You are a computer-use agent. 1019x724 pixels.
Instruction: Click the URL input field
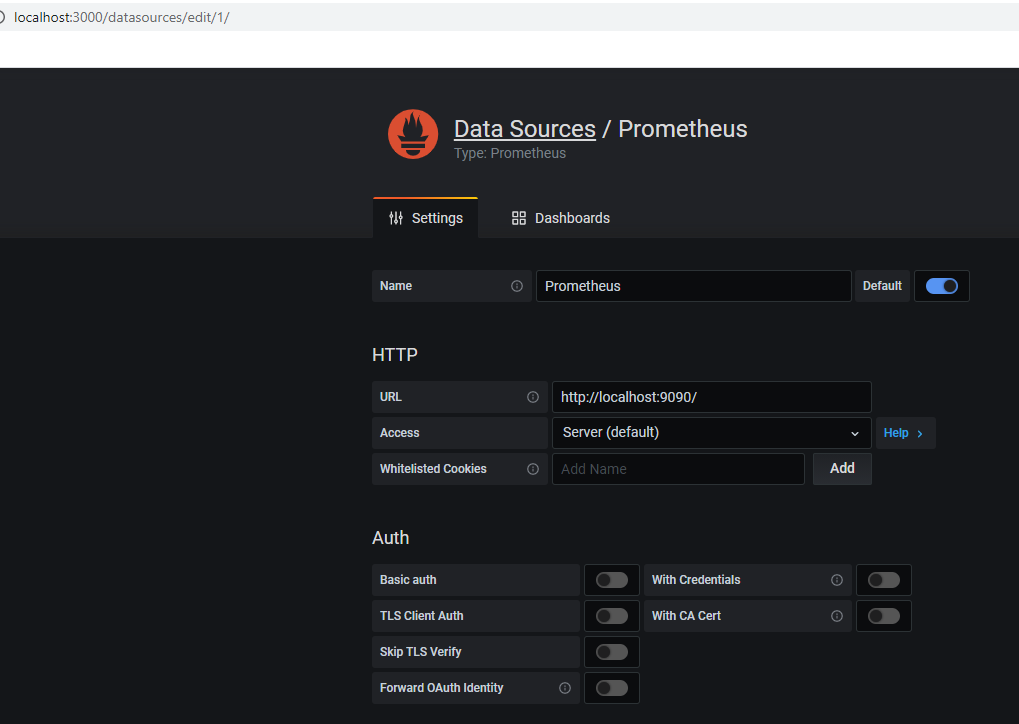point(711,397)
